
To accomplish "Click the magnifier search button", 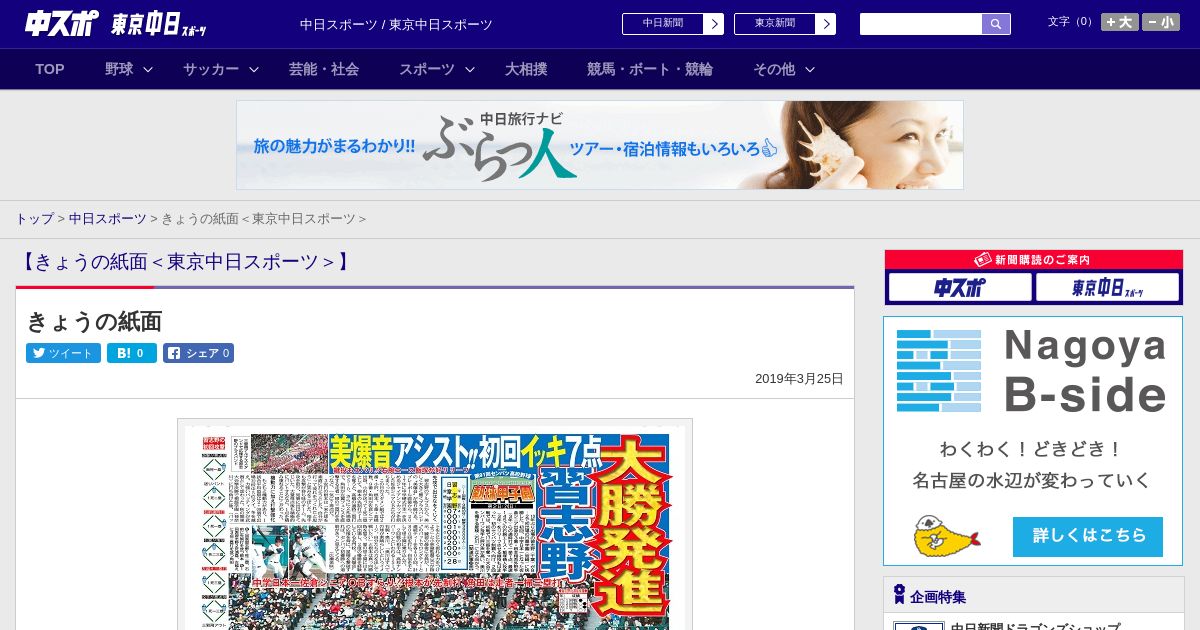I will tap(996, 24).
